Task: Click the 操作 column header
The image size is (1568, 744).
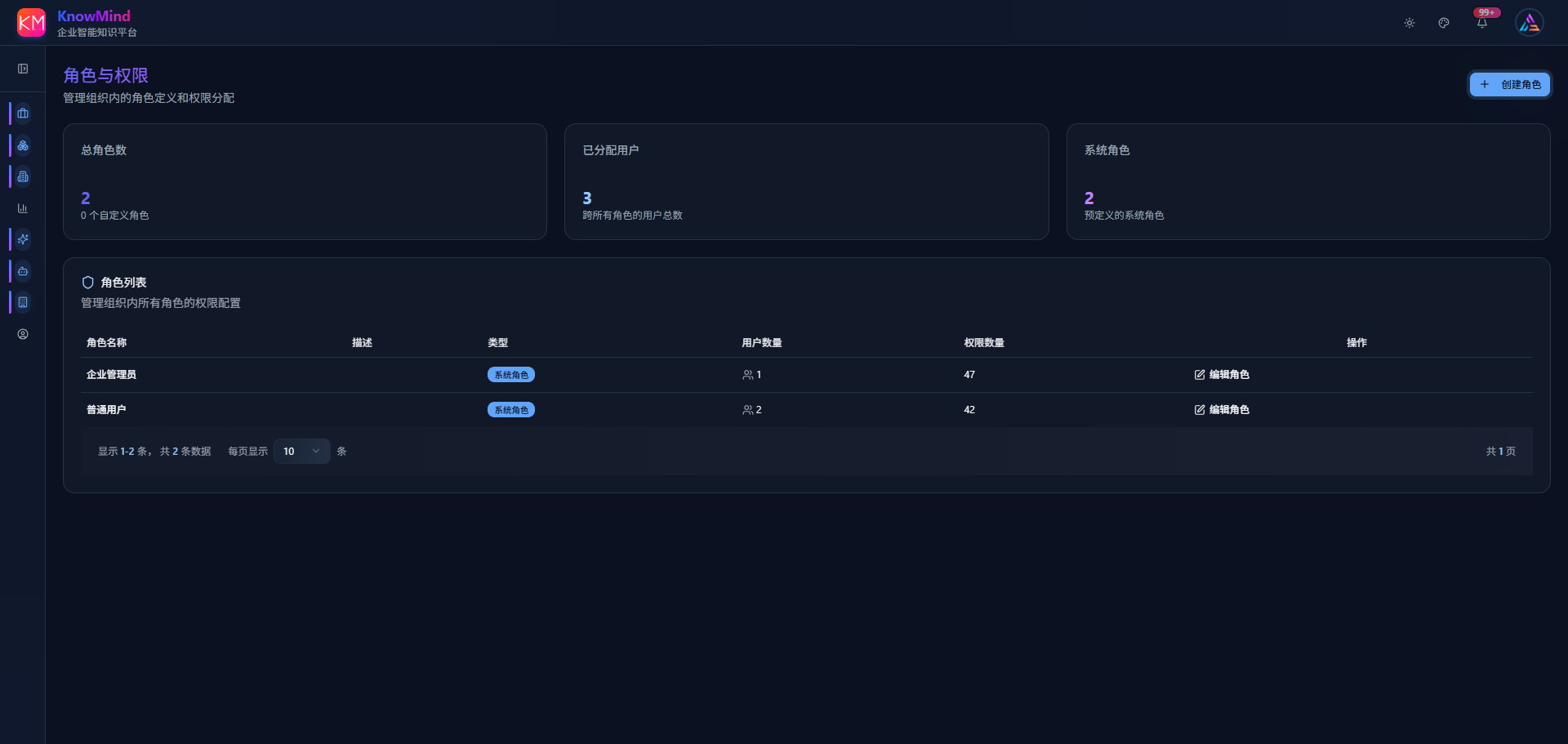Action: point(1356,343)
